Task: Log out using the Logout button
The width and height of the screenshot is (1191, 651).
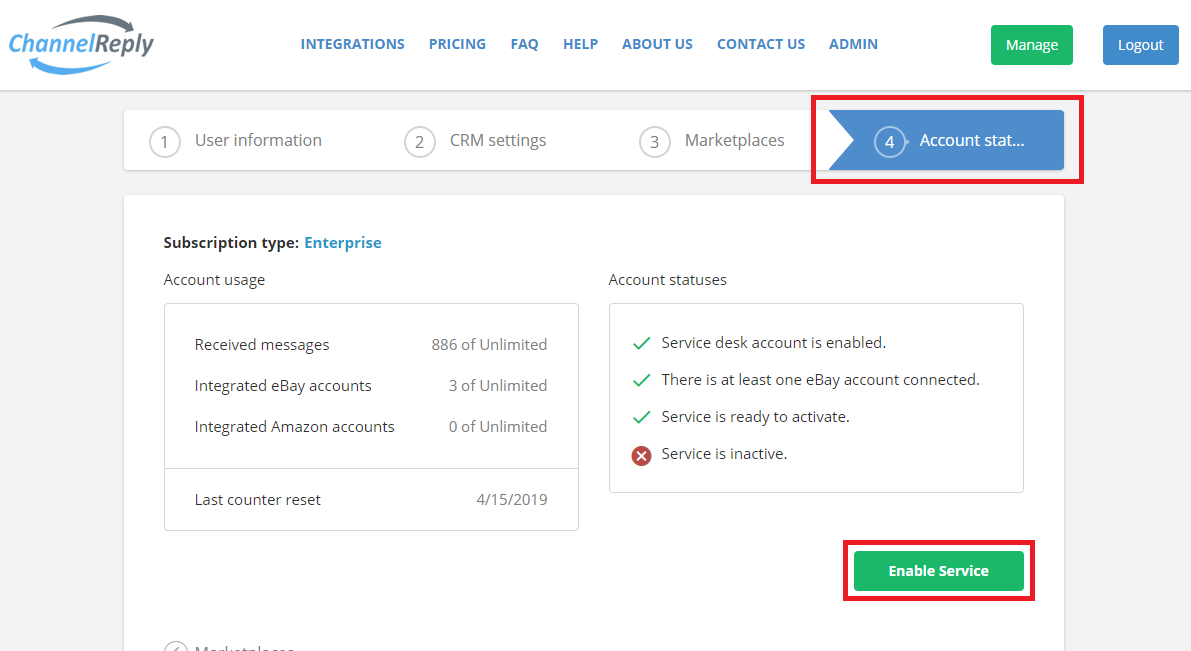Action: 1140,45
